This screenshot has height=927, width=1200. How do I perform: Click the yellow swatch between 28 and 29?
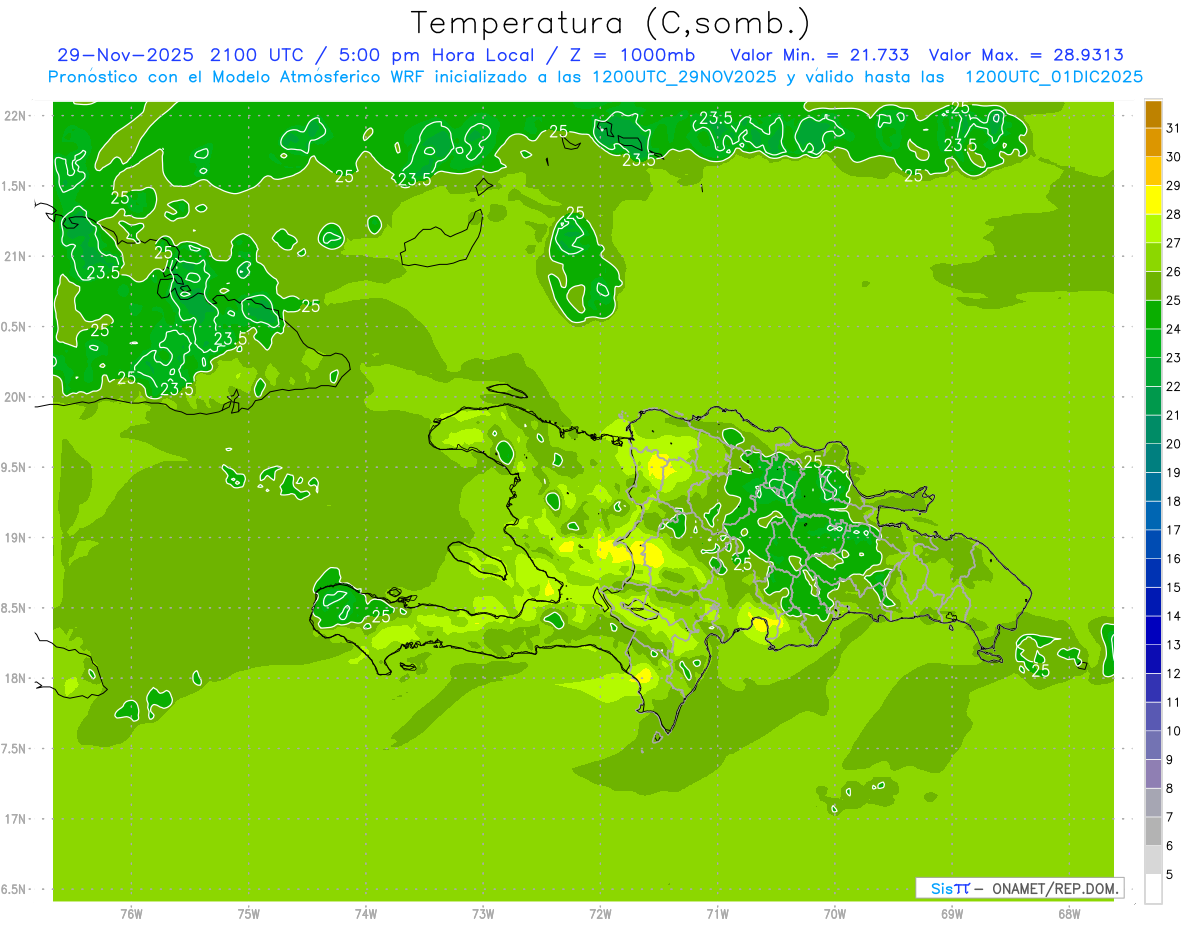(1153, 200)
